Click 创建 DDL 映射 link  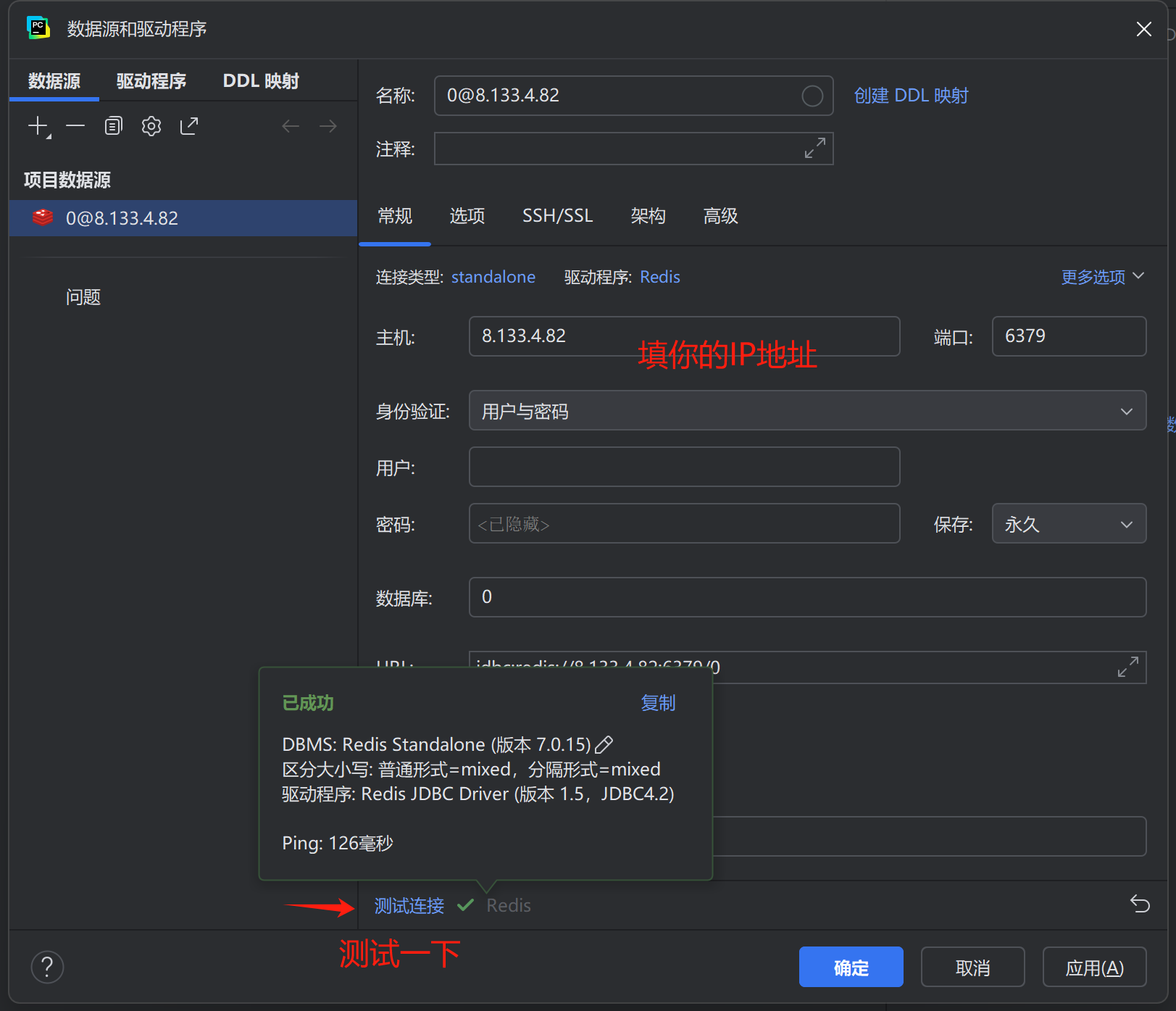coord(912,96)
